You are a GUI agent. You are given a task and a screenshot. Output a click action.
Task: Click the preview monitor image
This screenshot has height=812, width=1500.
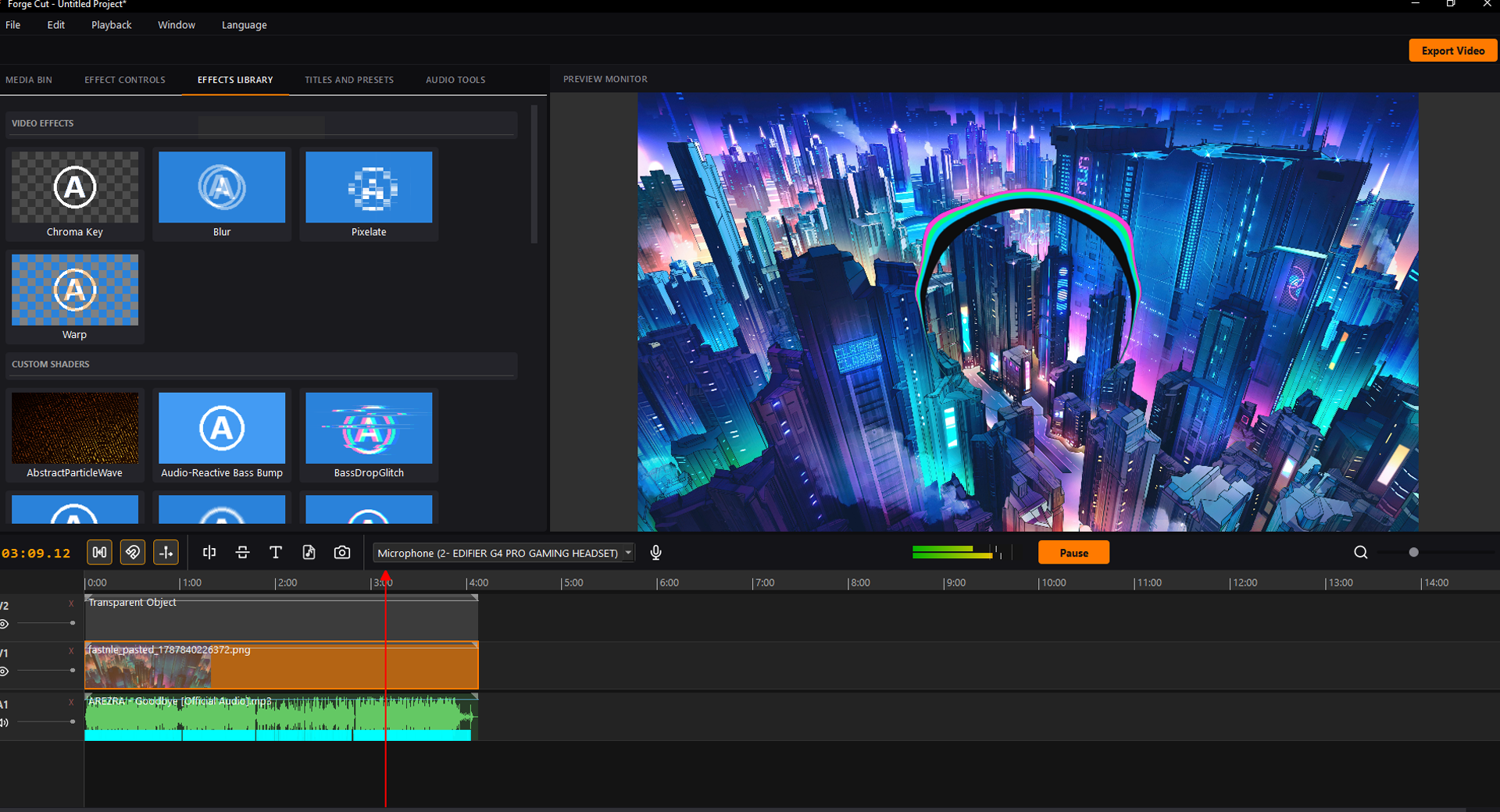(x=1027, y=312)
